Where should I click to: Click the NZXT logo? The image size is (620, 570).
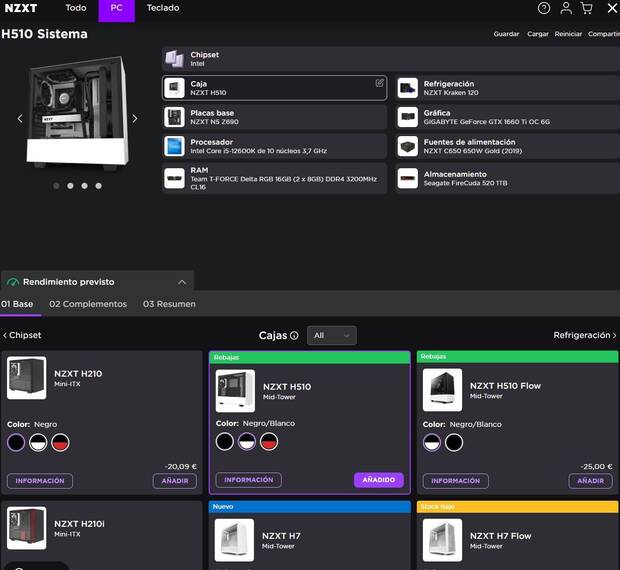21,8
